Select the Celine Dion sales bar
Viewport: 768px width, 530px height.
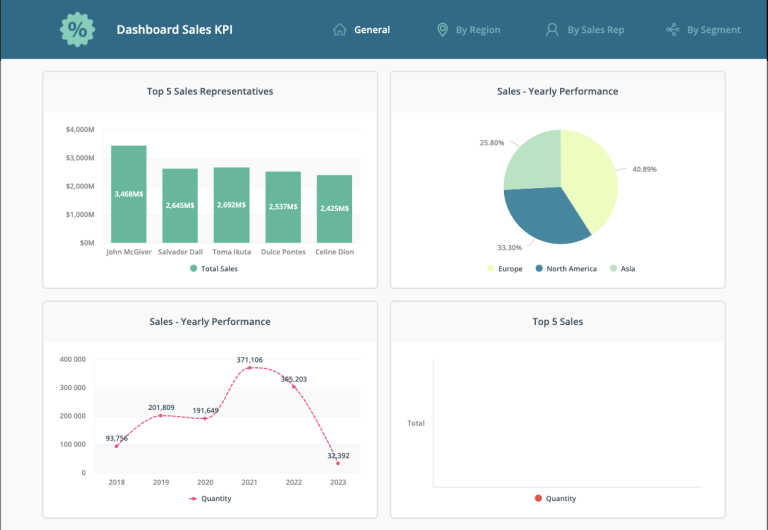(x=334, y=209)
